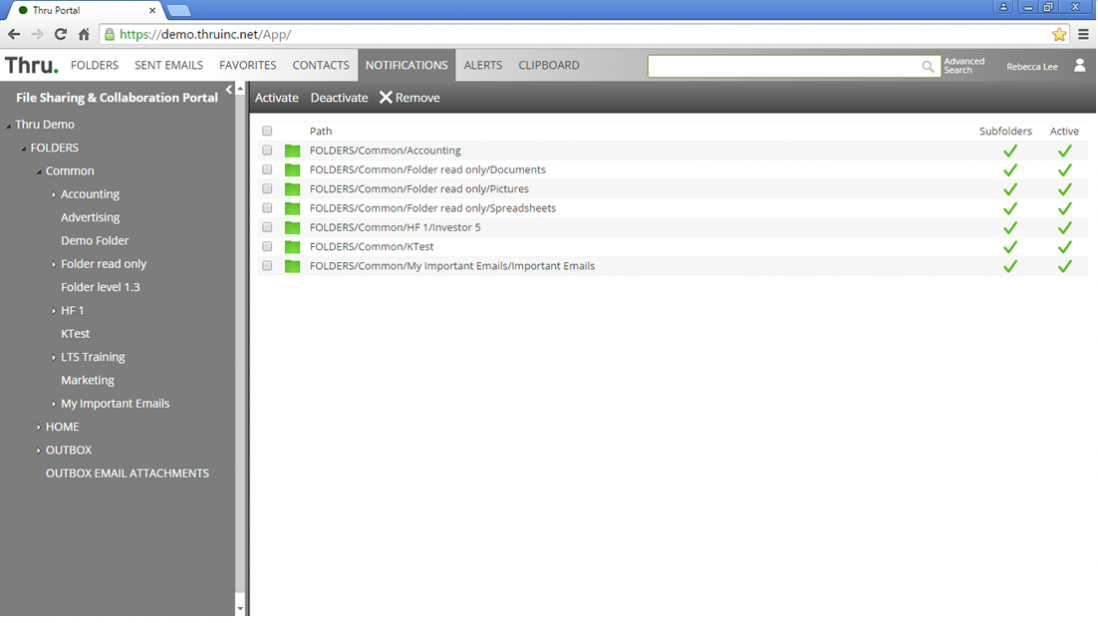Screen dimensions: 1098x623
Task: Click the search magnifier icon
Action: [928, 67]
